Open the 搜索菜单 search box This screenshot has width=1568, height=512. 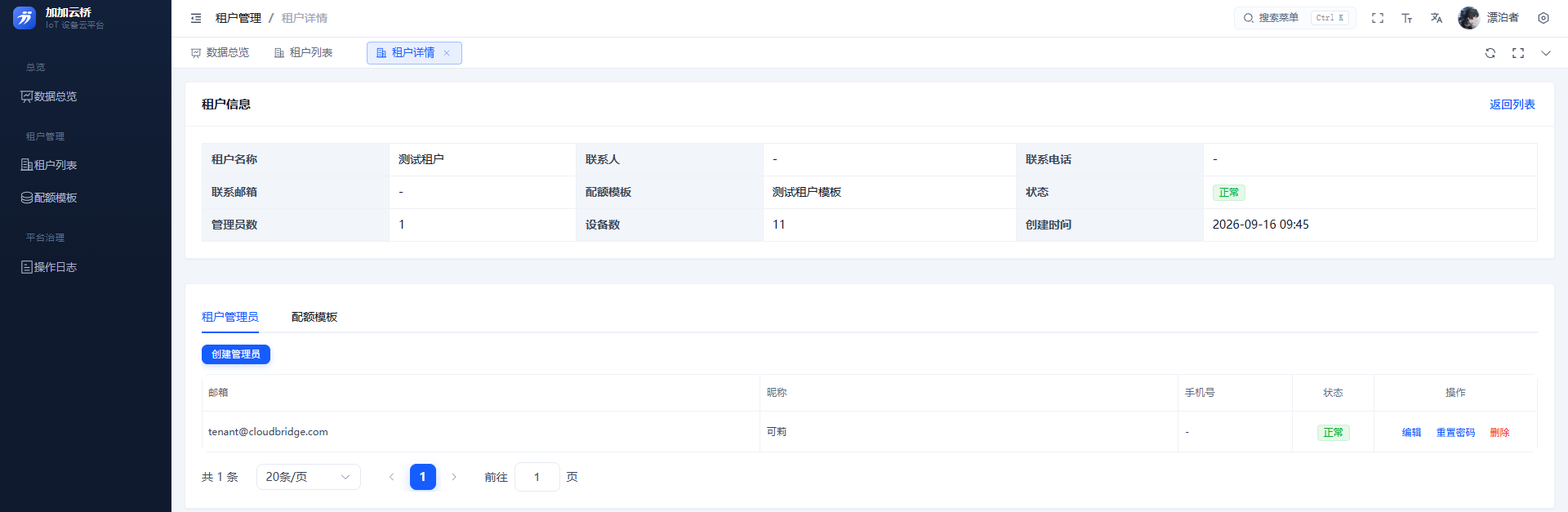(x=1295, y=18)
